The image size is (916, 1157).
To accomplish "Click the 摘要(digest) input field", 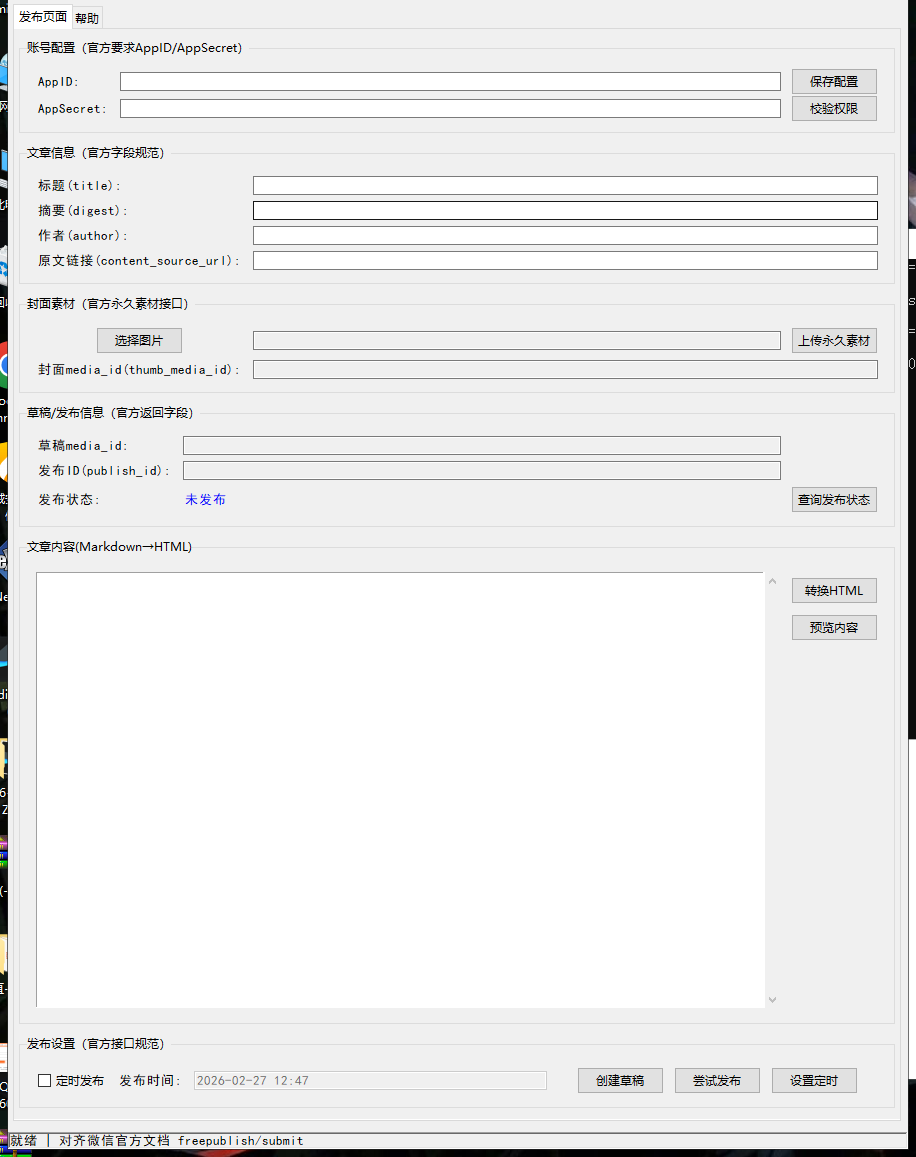I will (x=565, y=210).
